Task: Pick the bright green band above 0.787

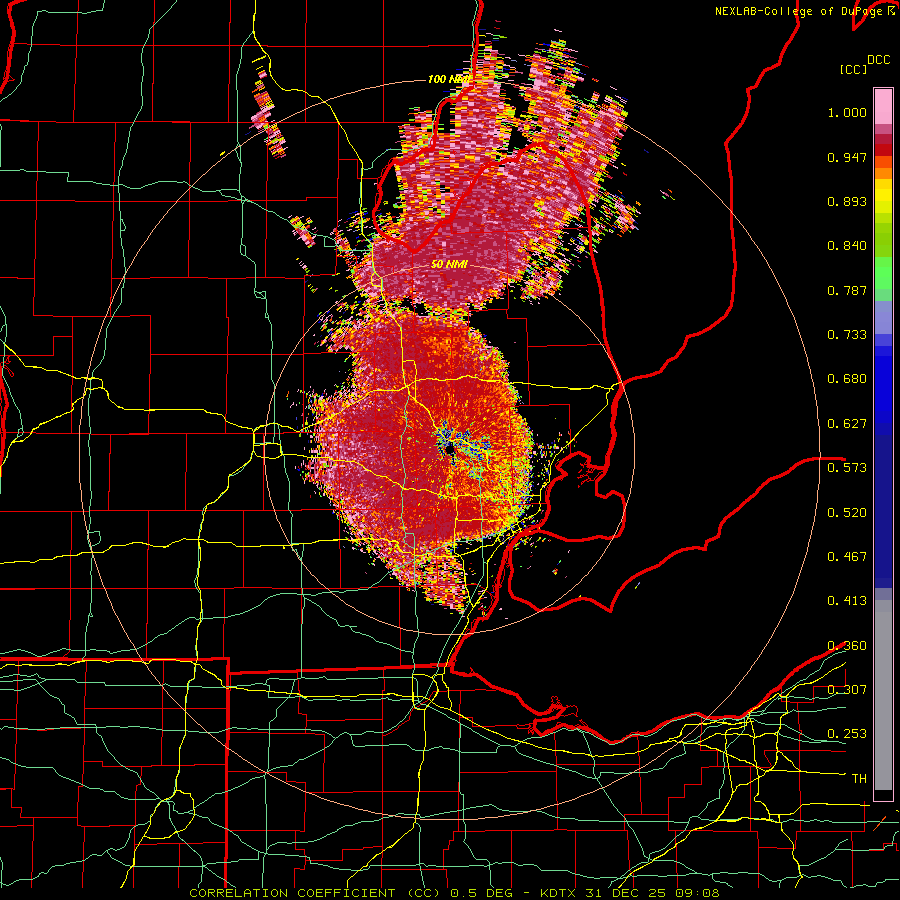Action: point(883,273)
